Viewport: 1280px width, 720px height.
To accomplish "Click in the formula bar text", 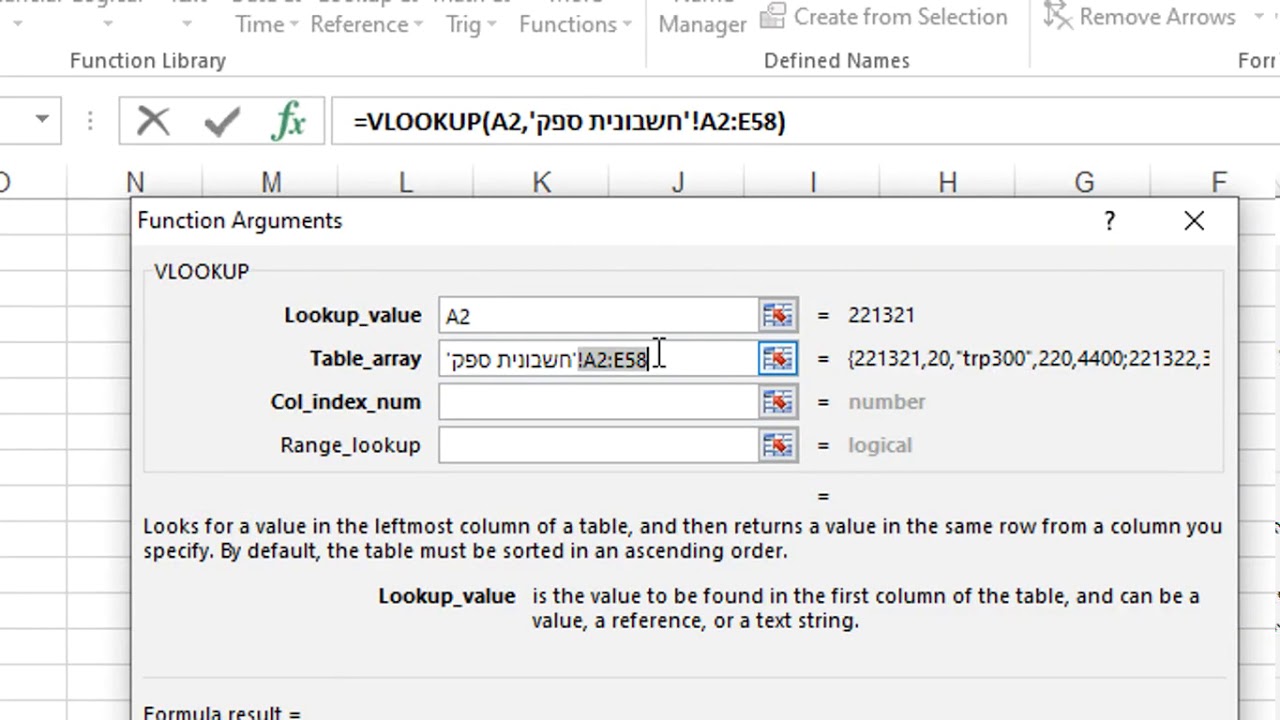I will click(570, 122).
